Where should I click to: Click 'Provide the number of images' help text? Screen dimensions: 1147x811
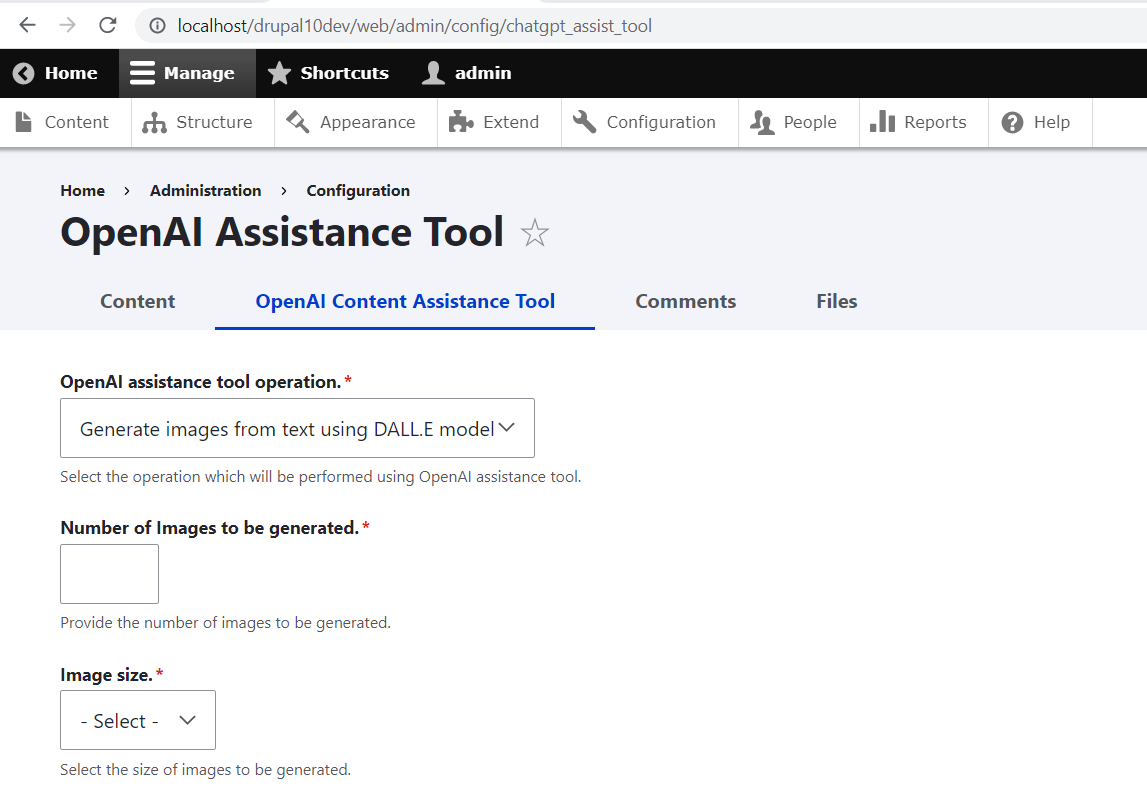pyautogui.click(x=225, y=623)
